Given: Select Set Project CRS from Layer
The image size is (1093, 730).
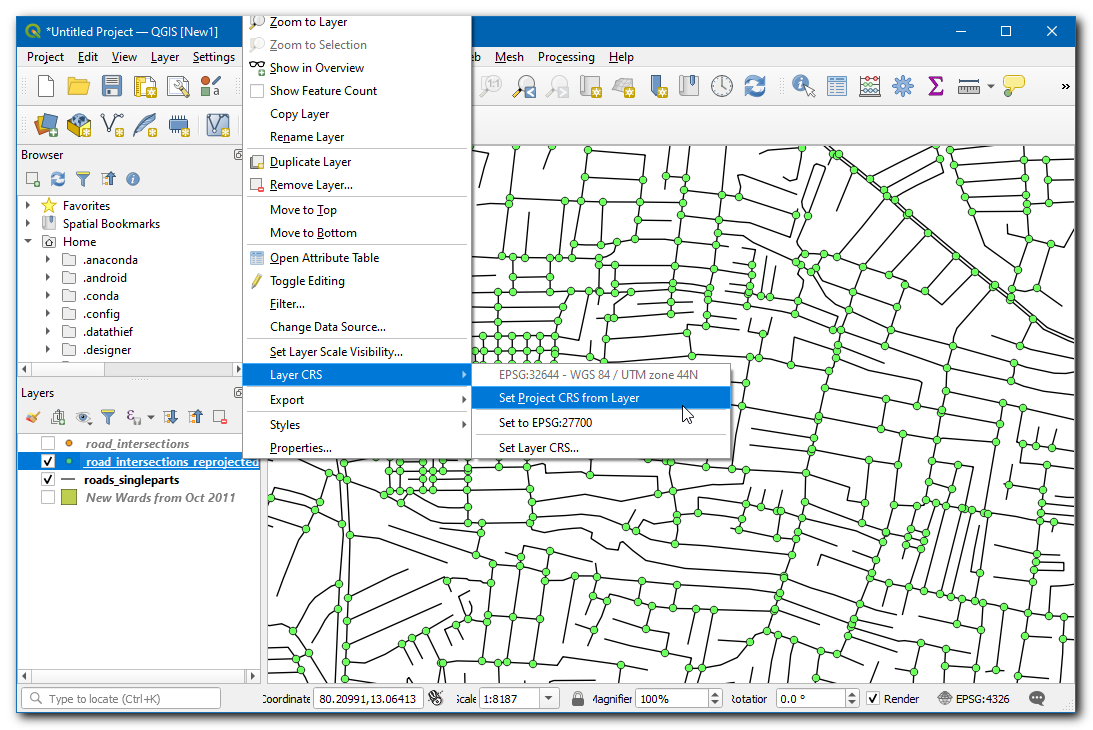Looking at the screenshot, I should pos(569,398).
